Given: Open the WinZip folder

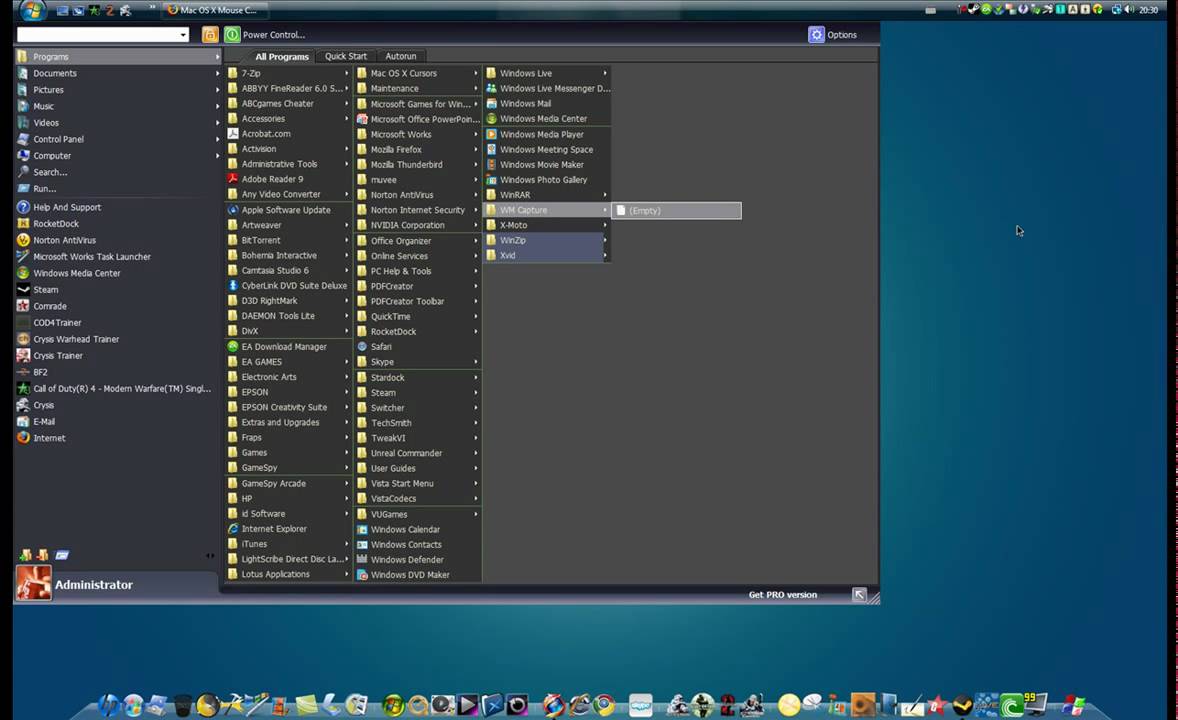Looking at the screenshot, I should point(547,241).
